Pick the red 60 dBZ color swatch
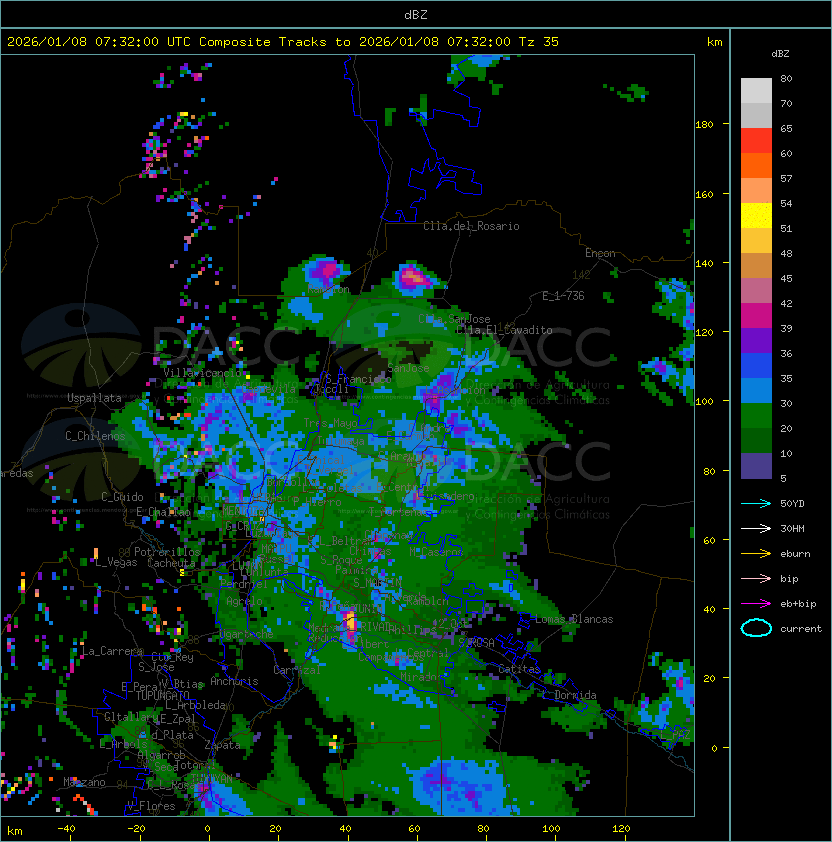 756,141
